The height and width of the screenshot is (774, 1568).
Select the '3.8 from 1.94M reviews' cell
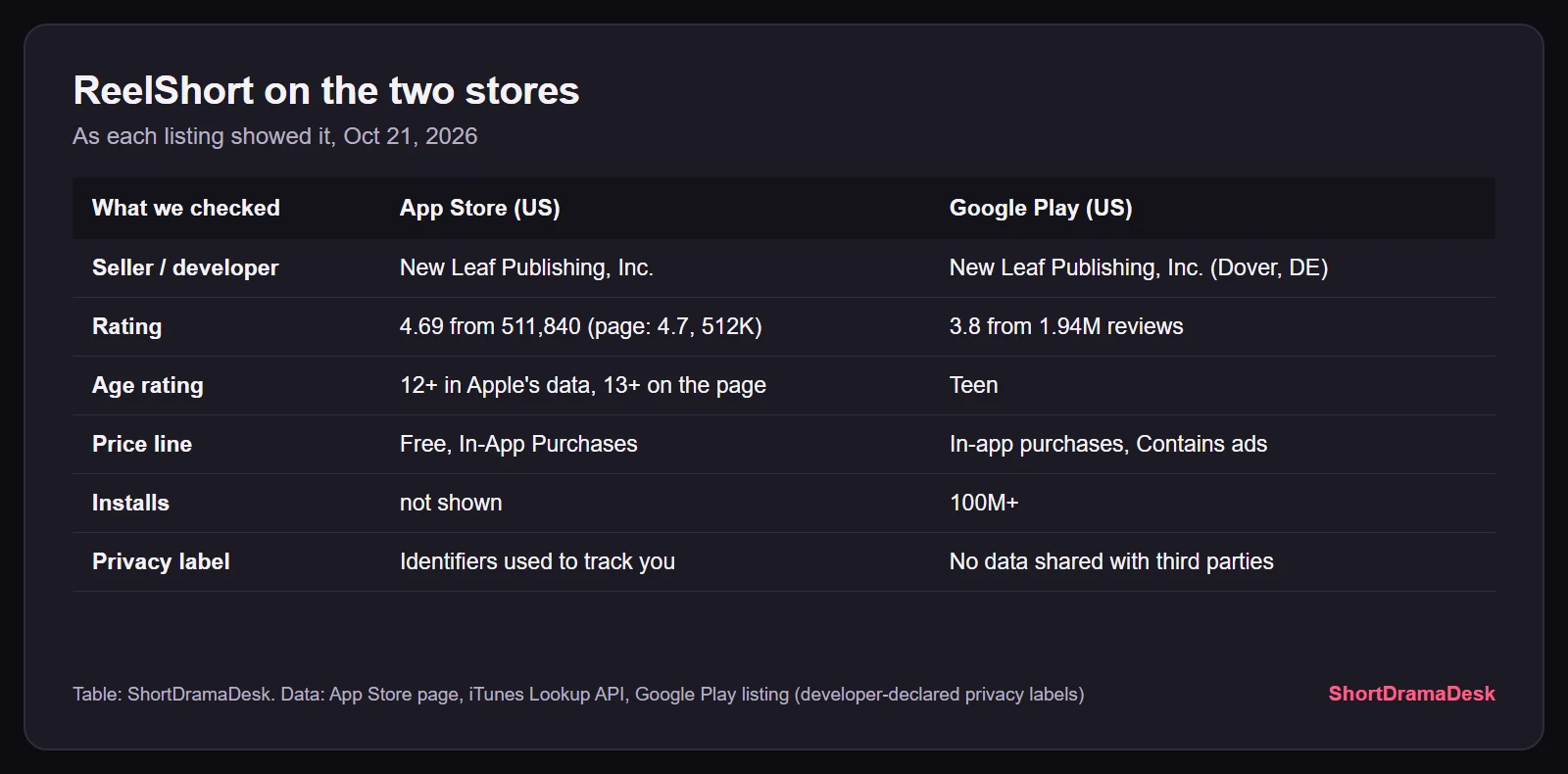[x=1066, y=326]
